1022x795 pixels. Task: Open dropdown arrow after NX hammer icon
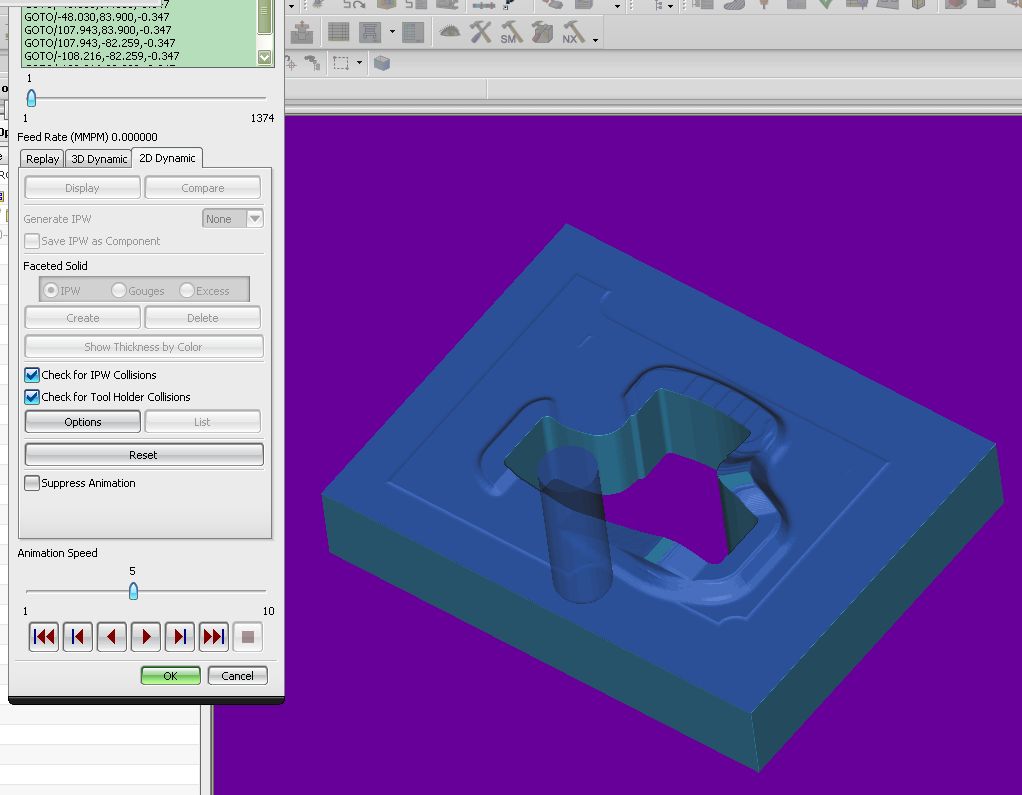tap(595, 40)
